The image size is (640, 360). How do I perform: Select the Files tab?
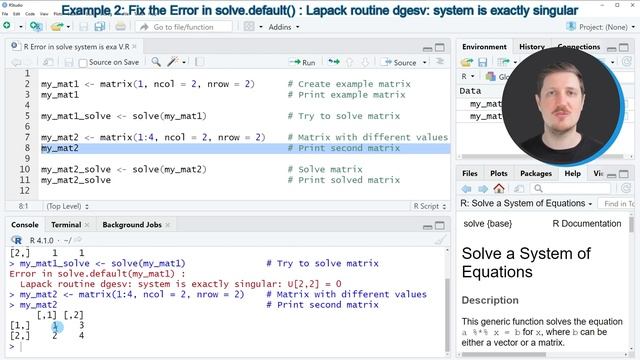(x=470, y=173)
